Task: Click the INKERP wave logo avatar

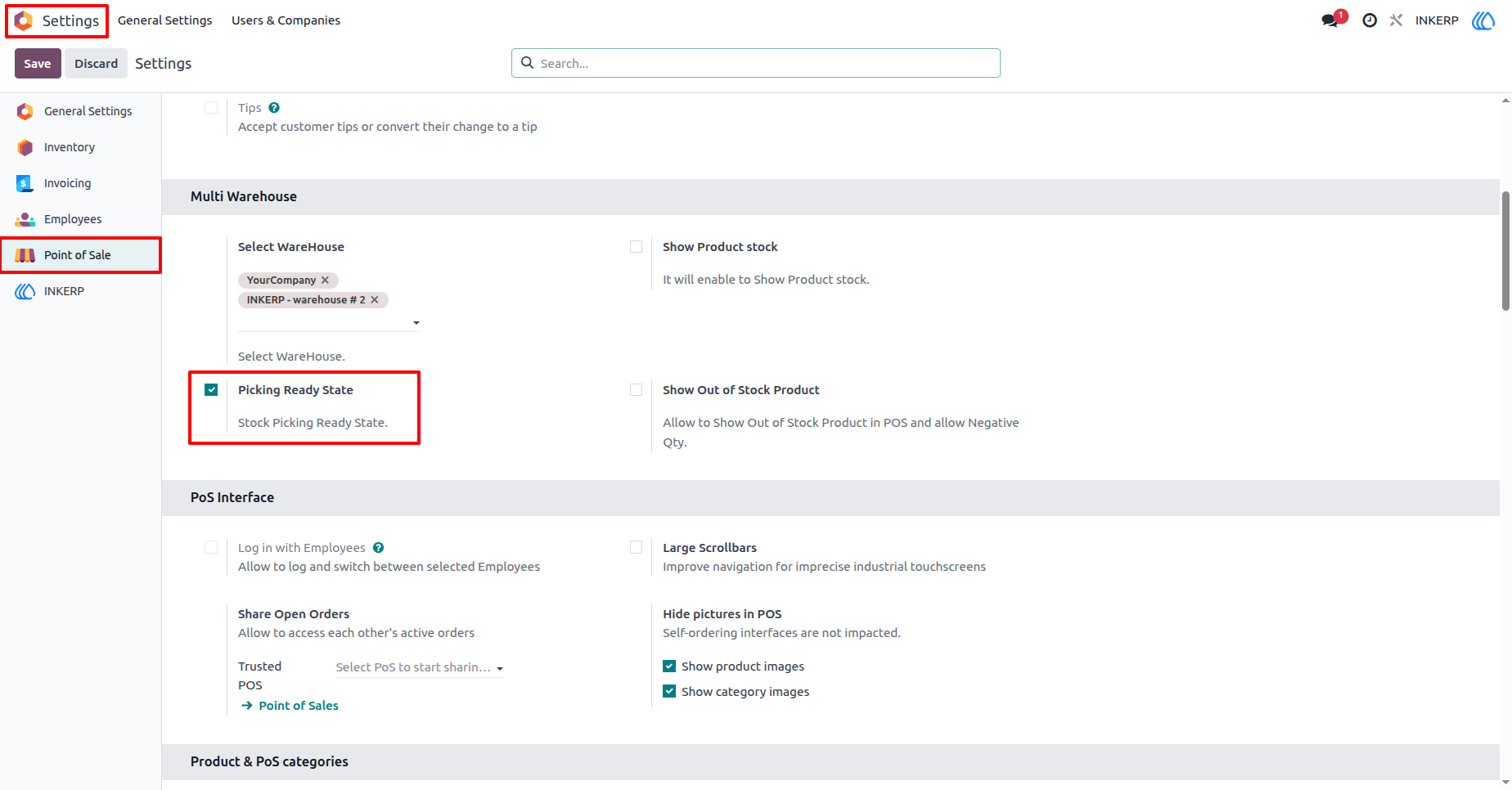Action: pyautogui.click(x=1483, y=20)
